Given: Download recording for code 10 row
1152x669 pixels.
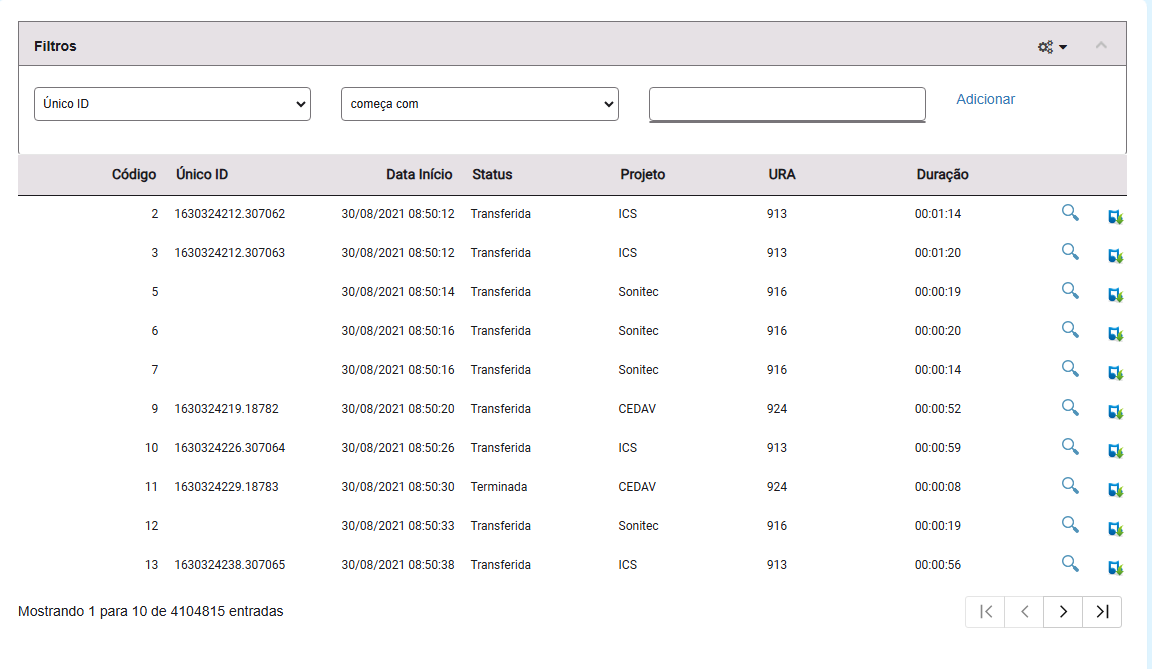Looking at the screenshot, I should 1115,450.
